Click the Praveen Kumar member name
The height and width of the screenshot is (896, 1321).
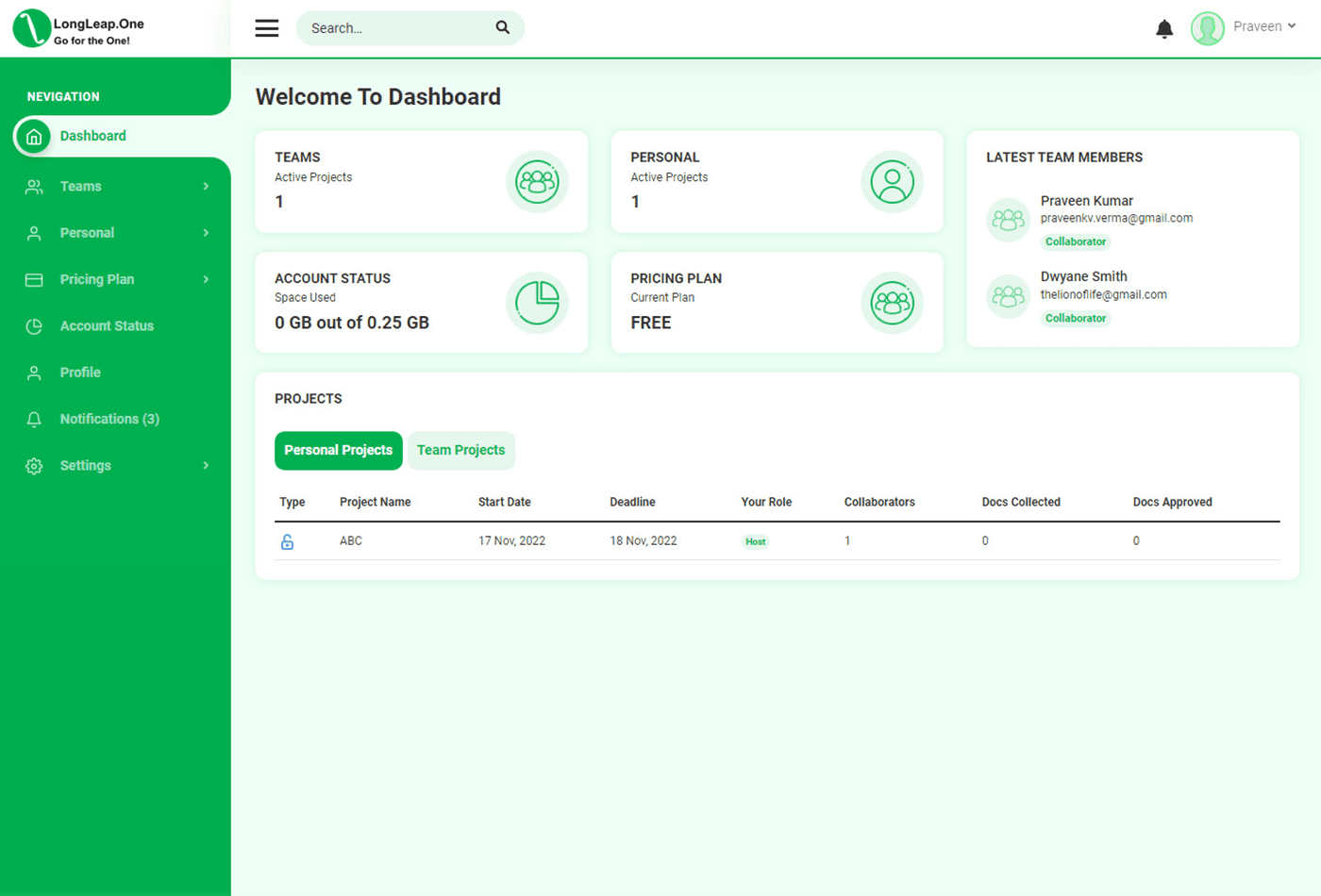[x=1087, y=201]
